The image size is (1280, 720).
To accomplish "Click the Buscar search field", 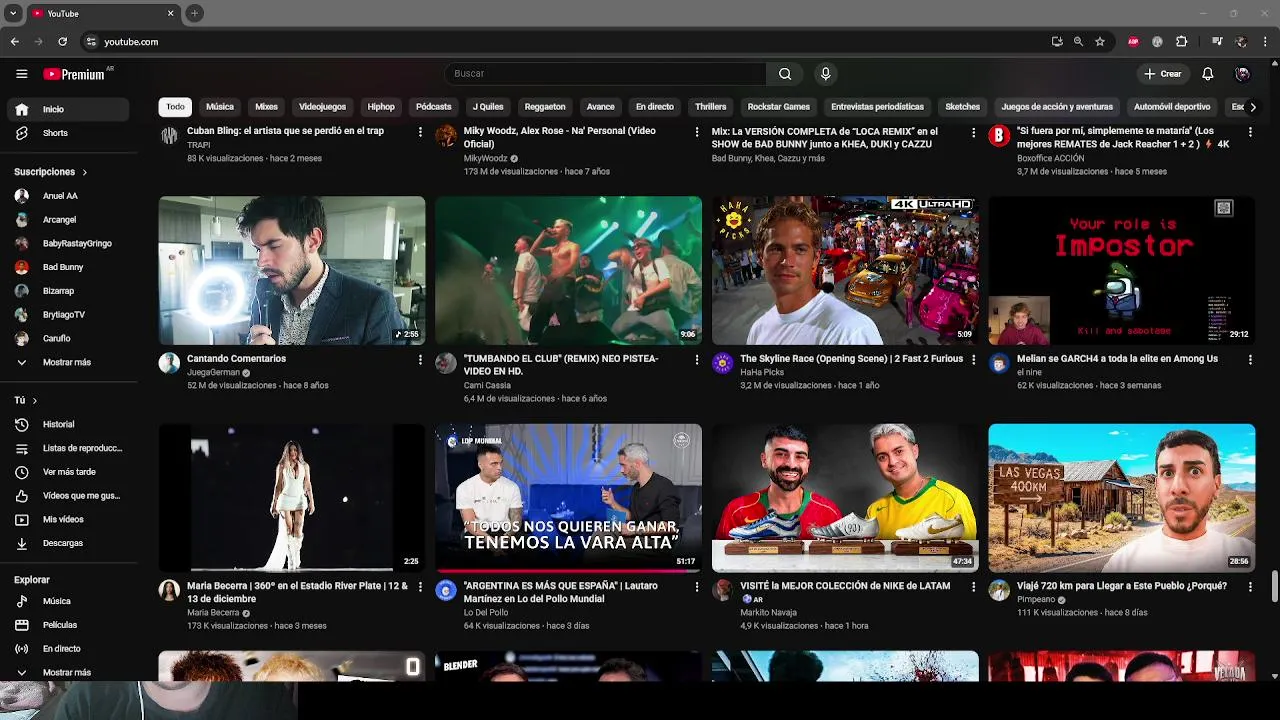I will (x=605, y=73).
